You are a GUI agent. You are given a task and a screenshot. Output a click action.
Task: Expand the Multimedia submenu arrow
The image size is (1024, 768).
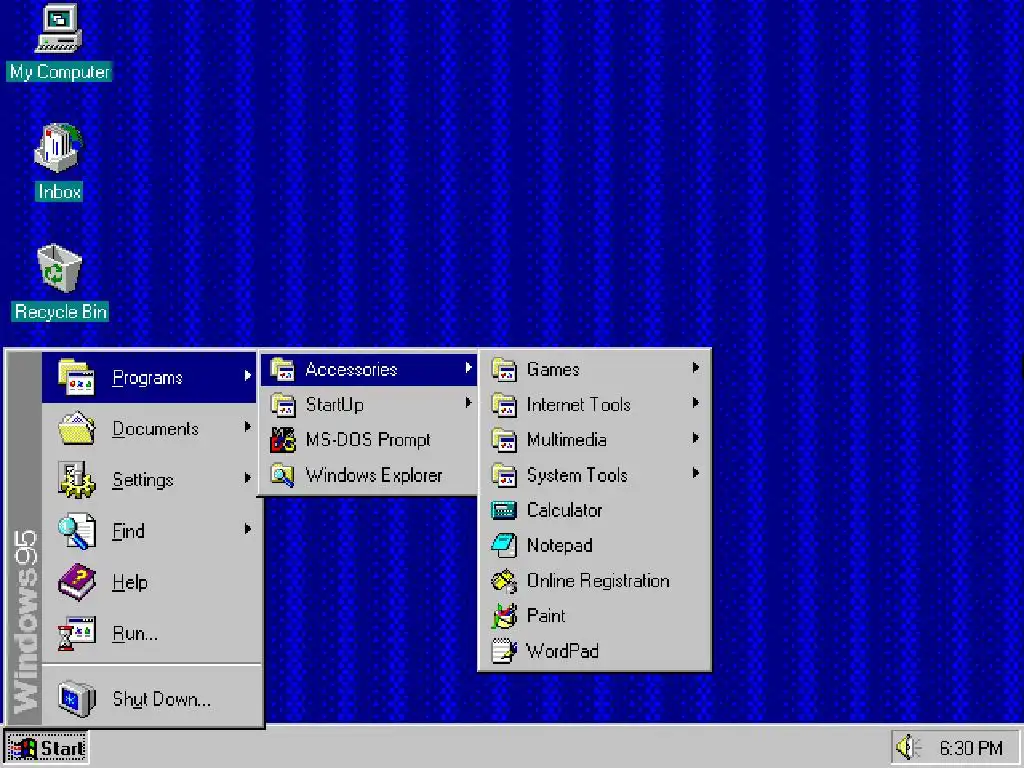pyautogui.click(x=696, y=438)
